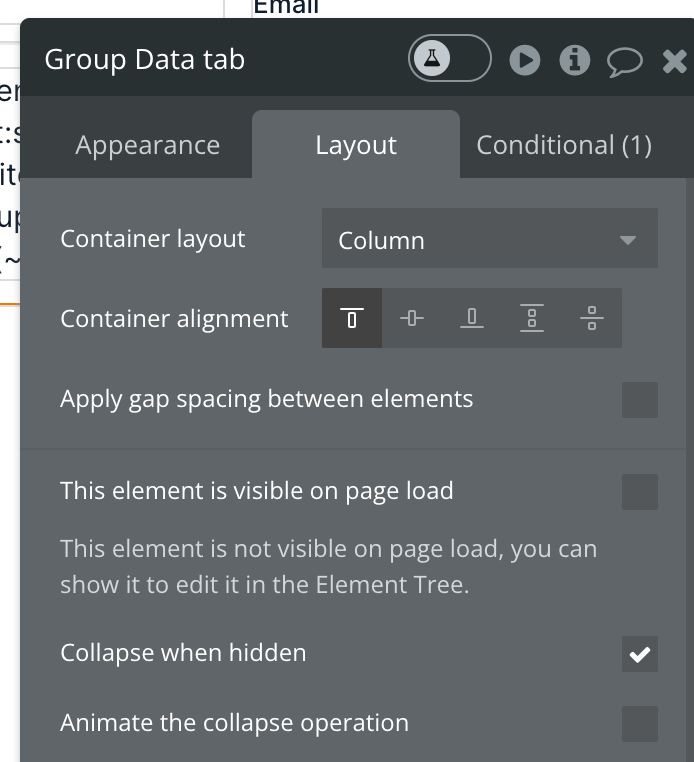Open the Conditional (1) tab
The width and height of the screenshot is (694, 762).
(x=564, y=145)
